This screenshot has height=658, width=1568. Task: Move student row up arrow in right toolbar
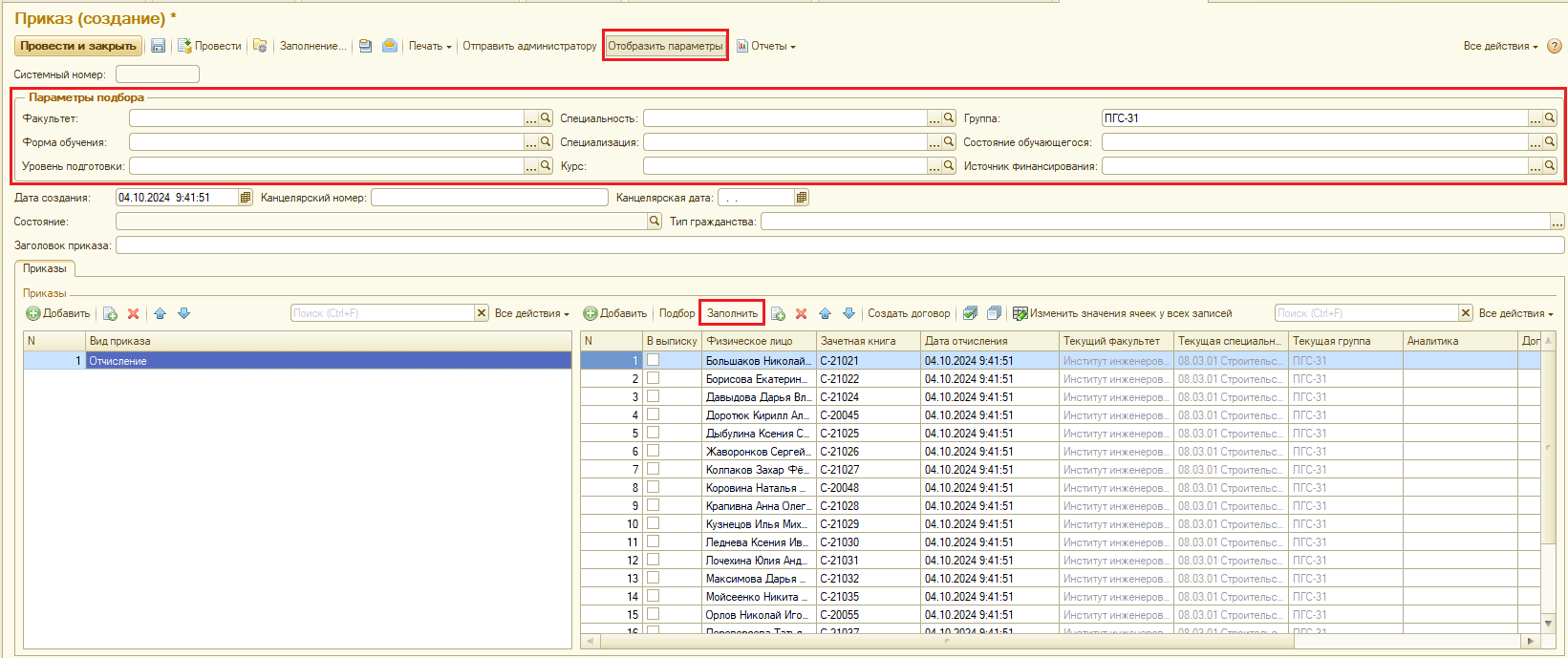(x=825, y=313)
